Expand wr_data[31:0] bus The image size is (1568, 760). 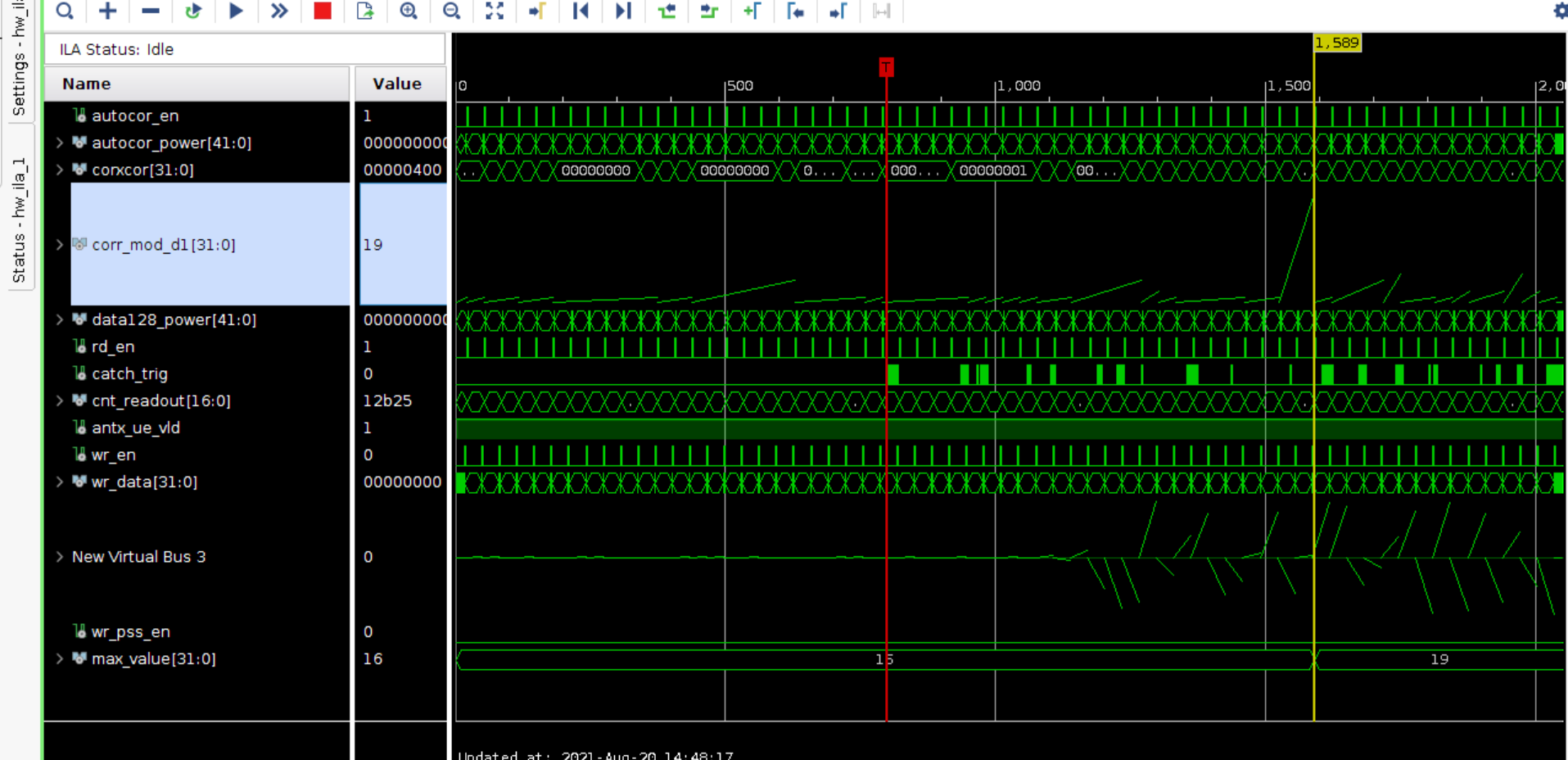click(x=60, y=482)
